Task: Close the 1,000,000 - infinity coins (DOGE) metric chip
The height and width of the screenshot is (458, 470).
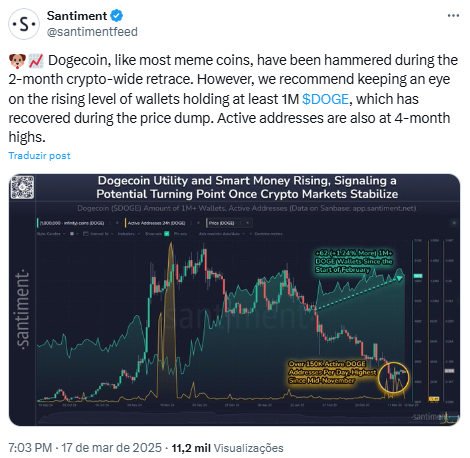Action: (117, 223)
